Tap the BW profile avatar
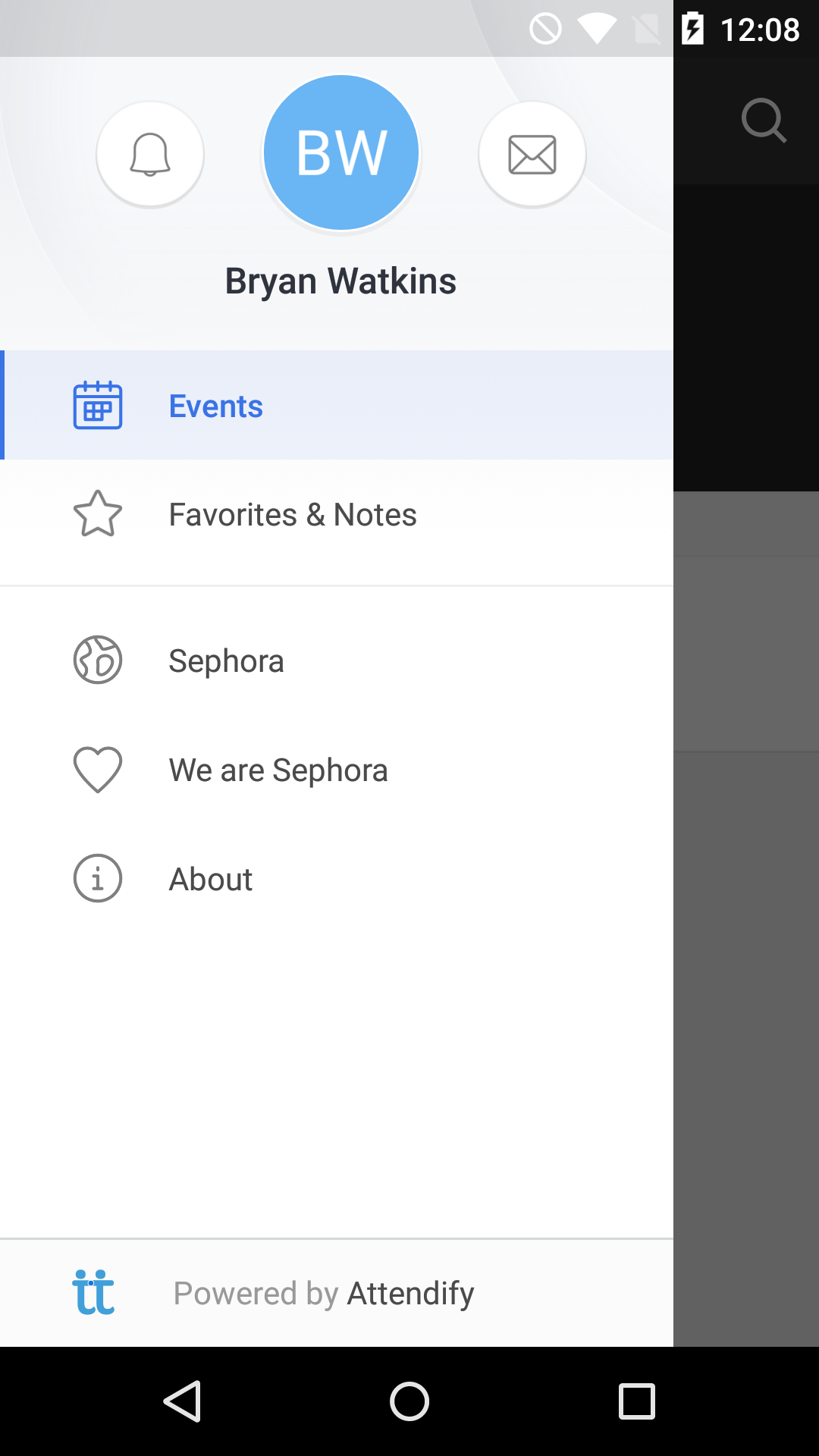This screenshot has height=1456, width=819. [x=341, y=152]
